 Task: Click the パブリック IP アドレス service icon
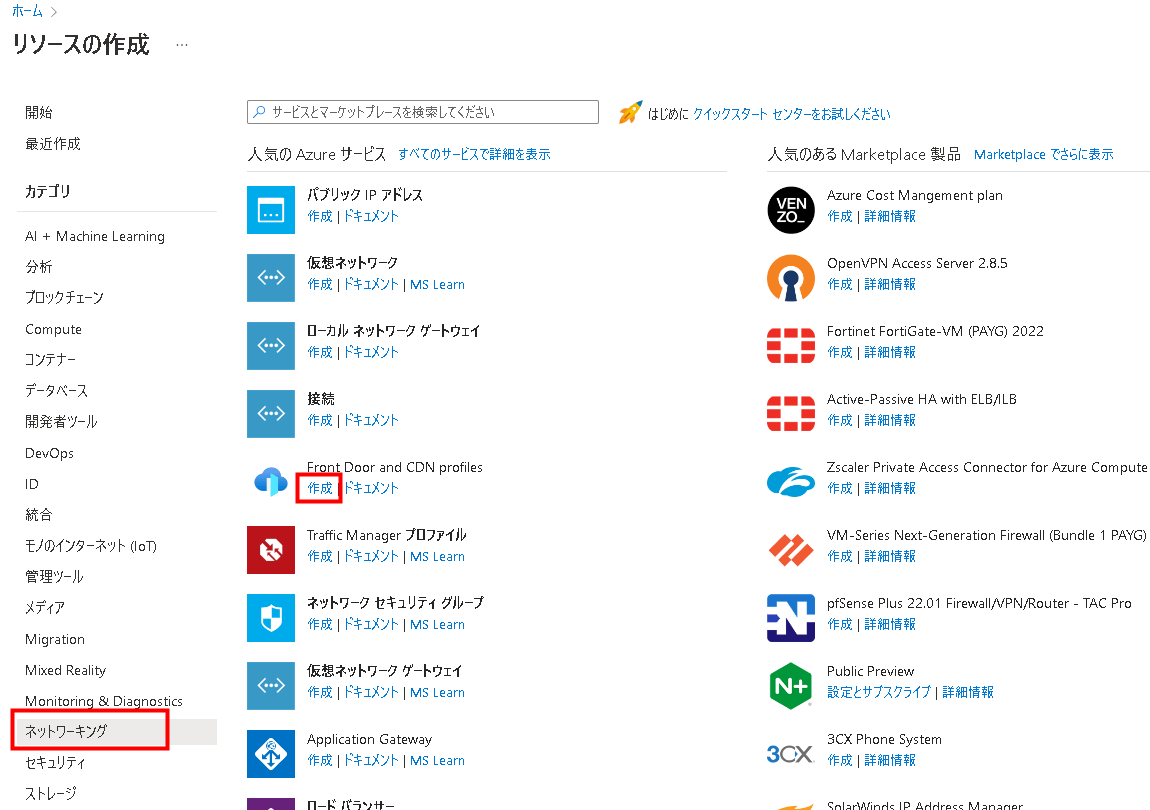271,210
